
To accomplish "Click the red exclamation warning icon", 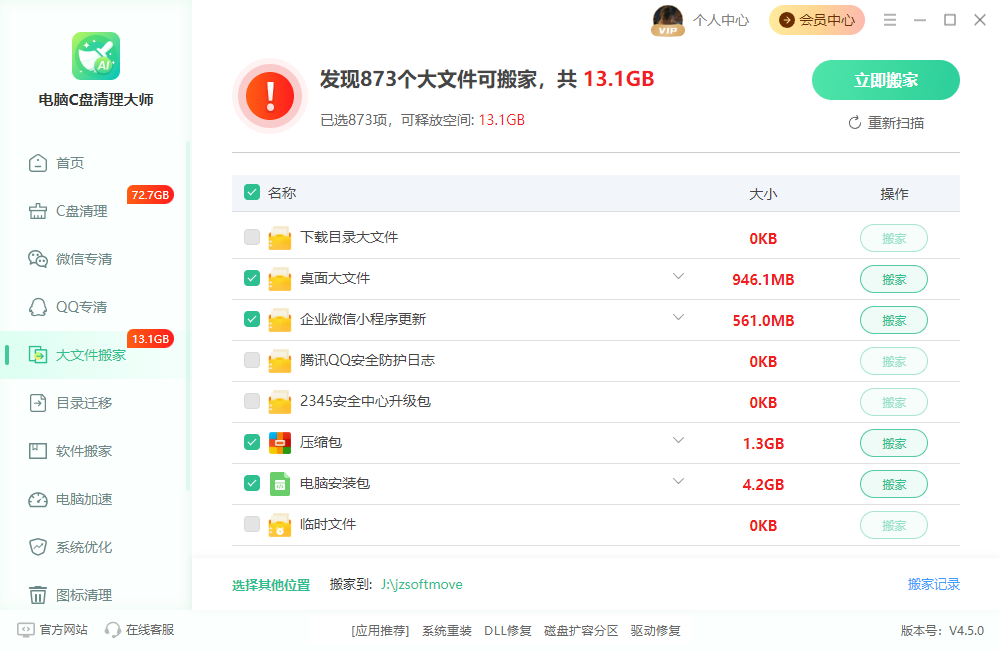I will click(270, 96).
